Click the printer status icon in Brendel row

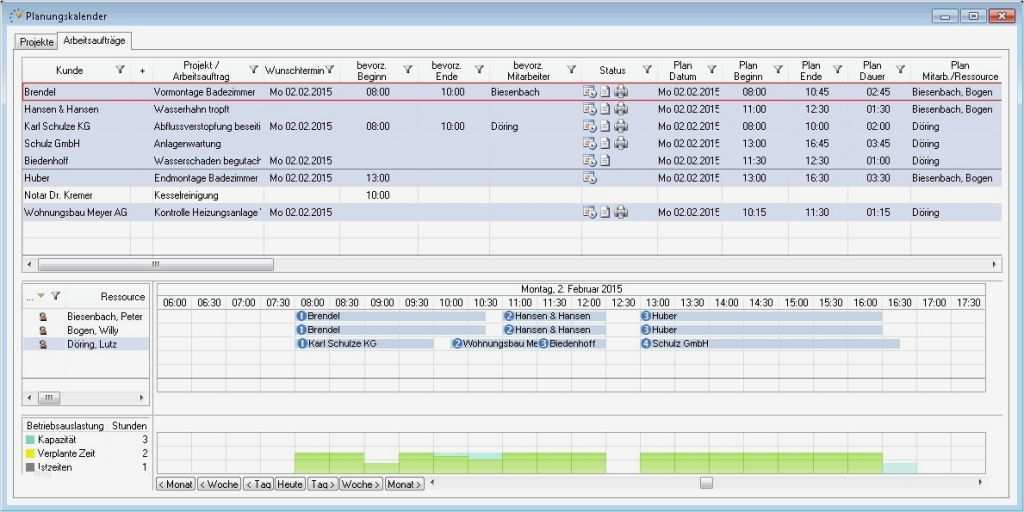(x=621, y=92)
